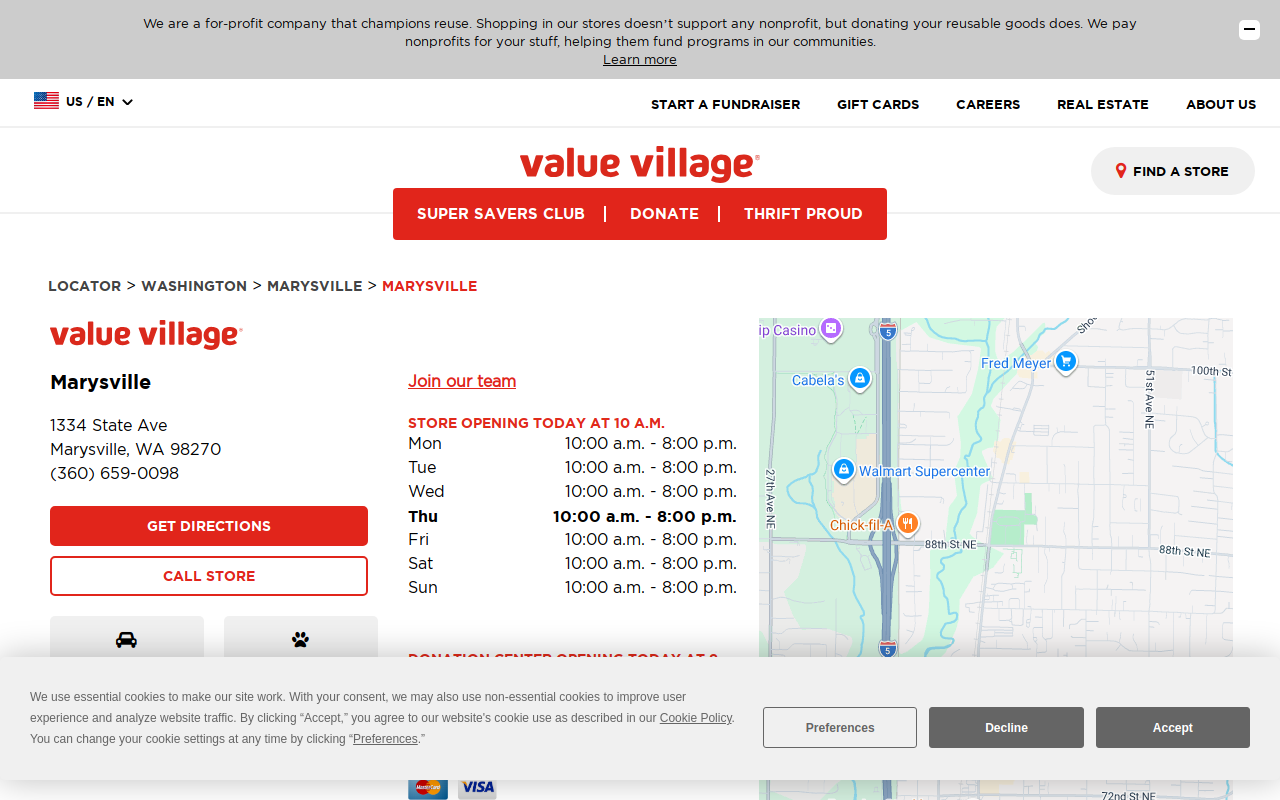Open Super Savers Club tab
Screen dimensions: 1280x800
coord(501,214)
